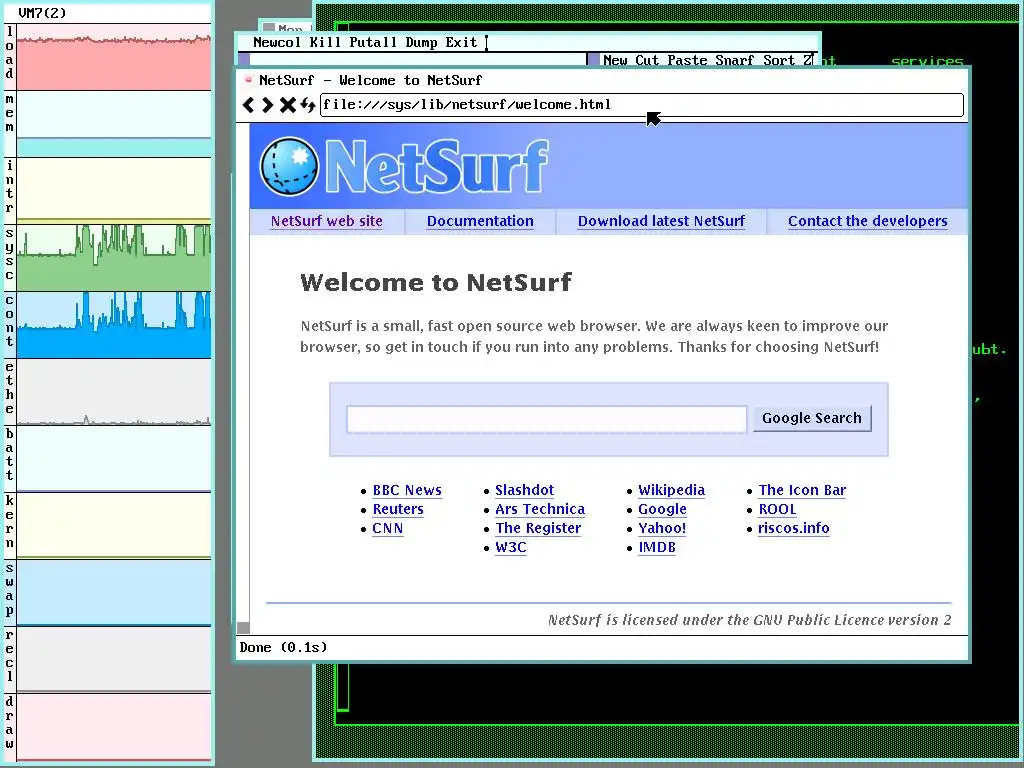Click the NetSurf back arrow icon
This screenshot has width=1024, height=768.
pos(248,104)
